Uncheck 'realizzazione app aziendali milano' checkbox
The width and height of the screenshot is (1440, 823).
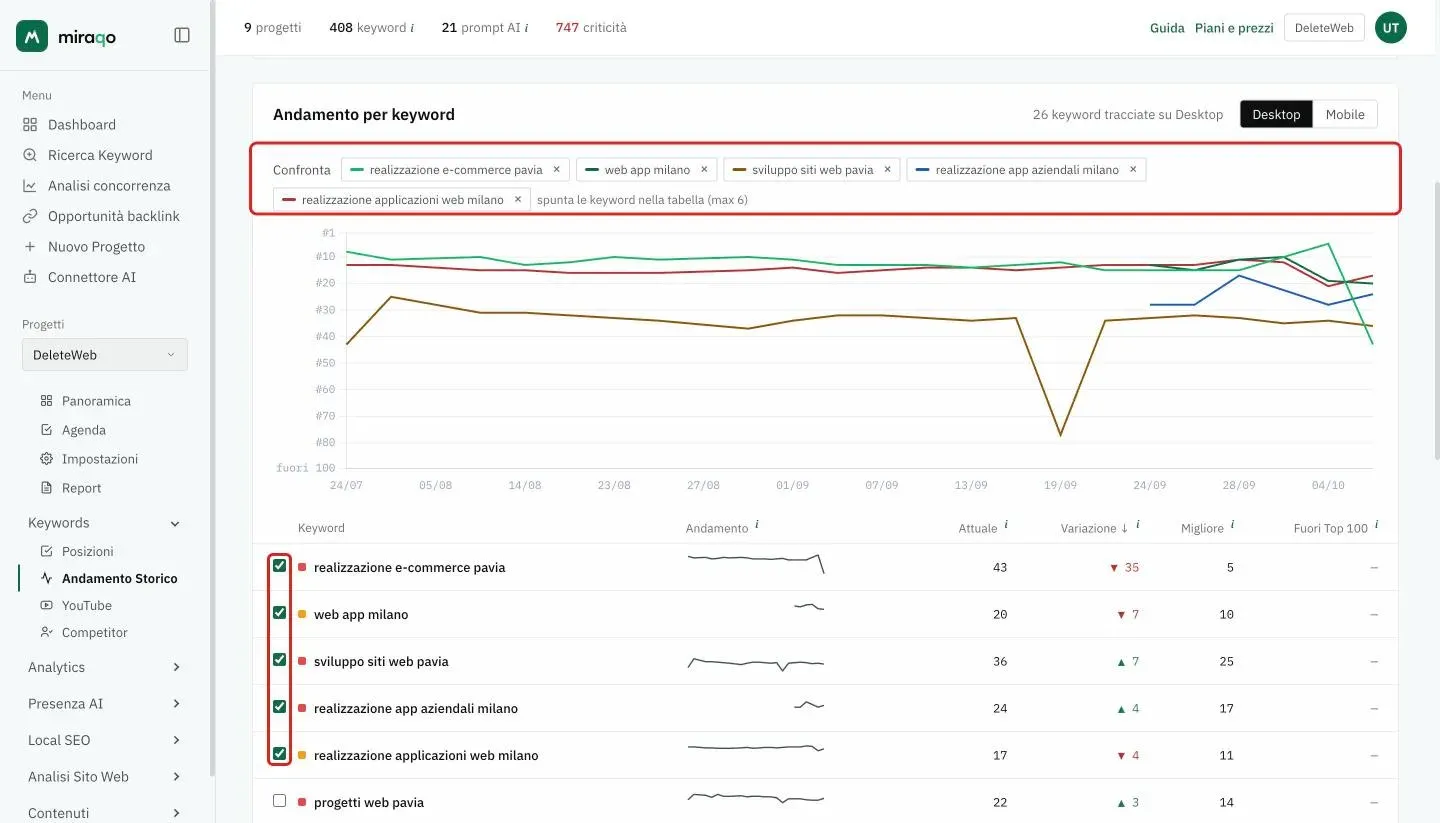pyautogui.click(x=280, y=707)
